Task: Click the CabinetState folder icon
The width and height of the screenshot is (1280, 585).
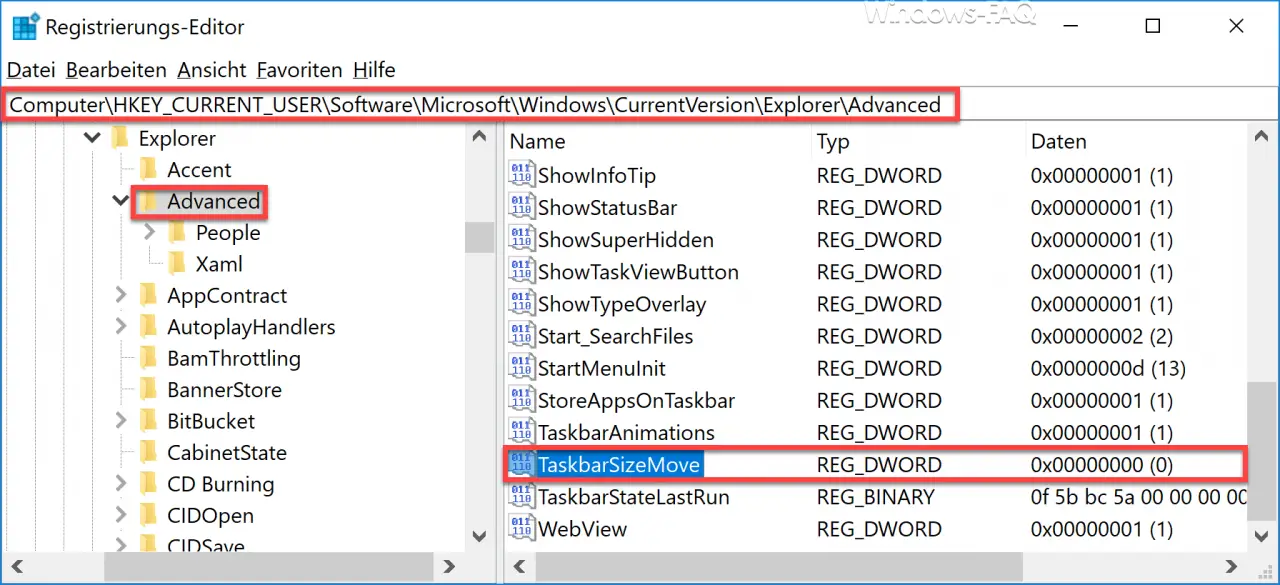Action: pyautogui.click(x=149, y=453)
